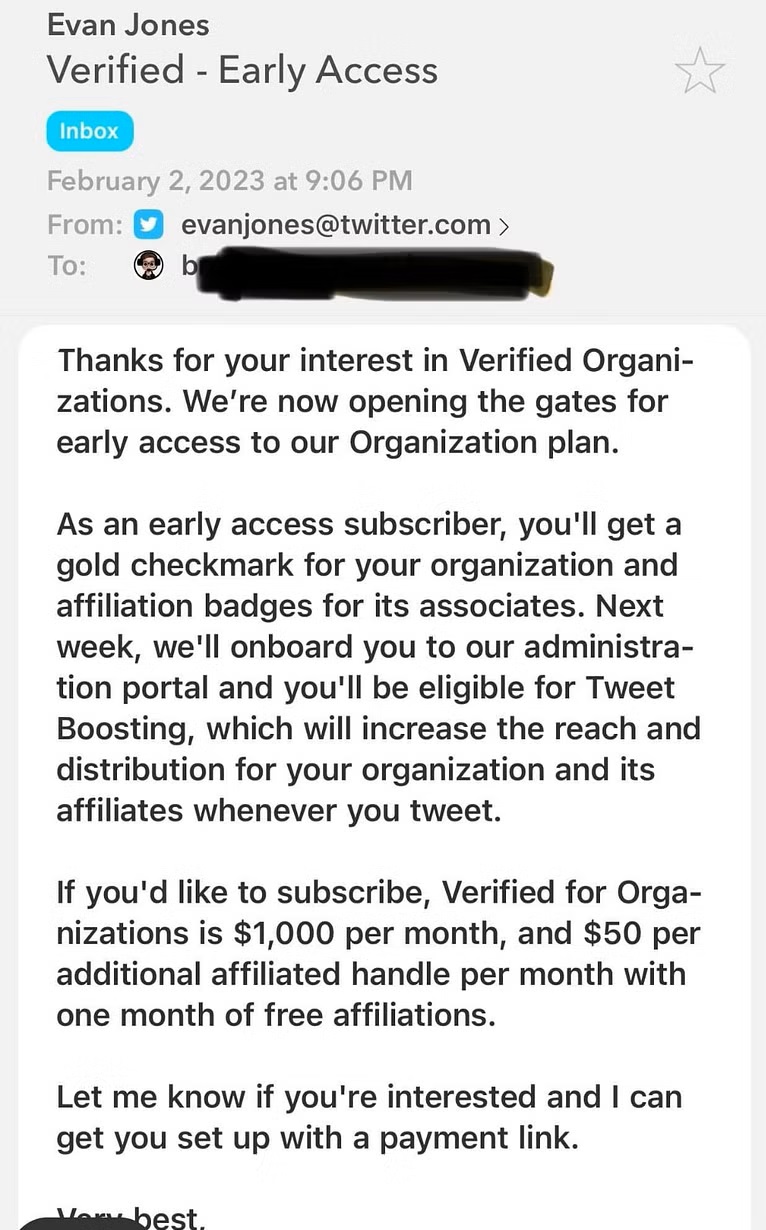766x1230 pixels.
Task: Click the Twitter bird icon beside sender address
Action: click(148, 225)
